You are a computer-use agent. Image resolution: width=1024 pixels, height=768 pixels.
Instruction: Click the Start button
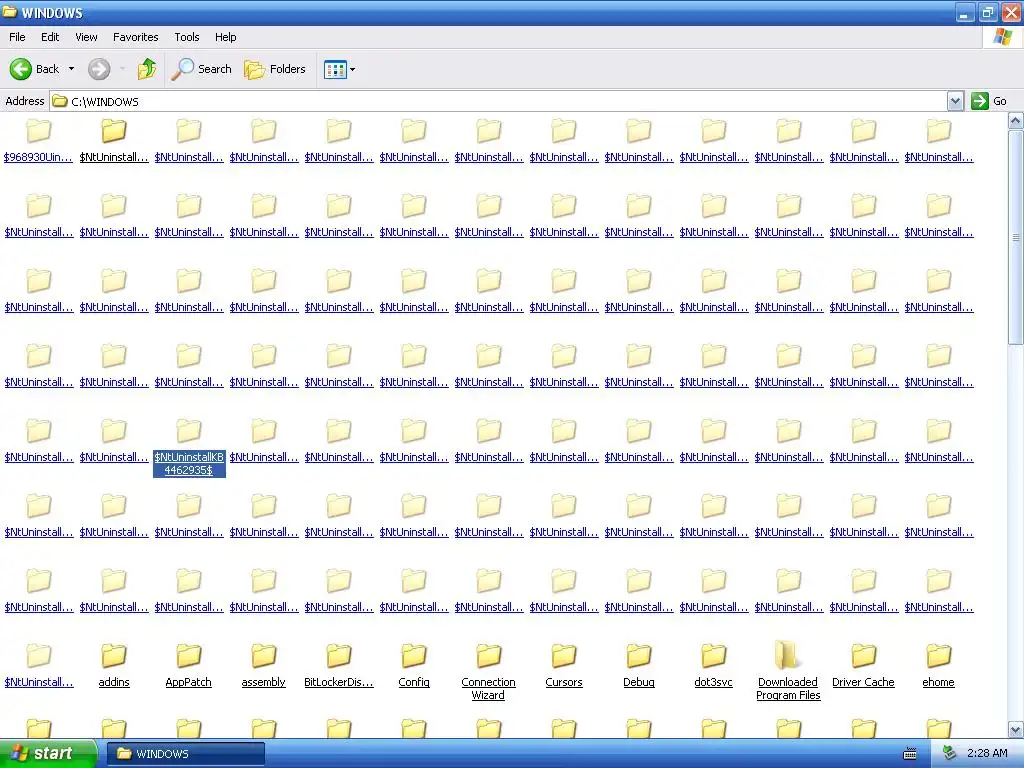coord(48,754)
